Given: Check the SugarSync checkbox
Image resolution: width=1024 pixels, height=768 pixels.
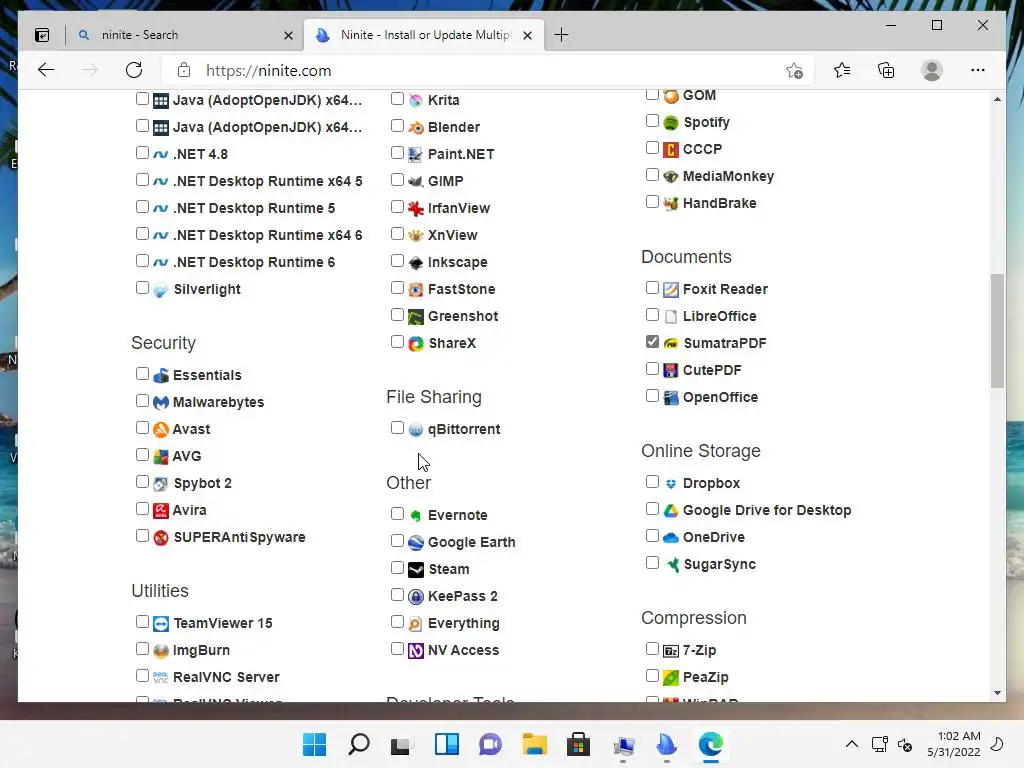Looking at the screenshot, I should click(652, 563).
